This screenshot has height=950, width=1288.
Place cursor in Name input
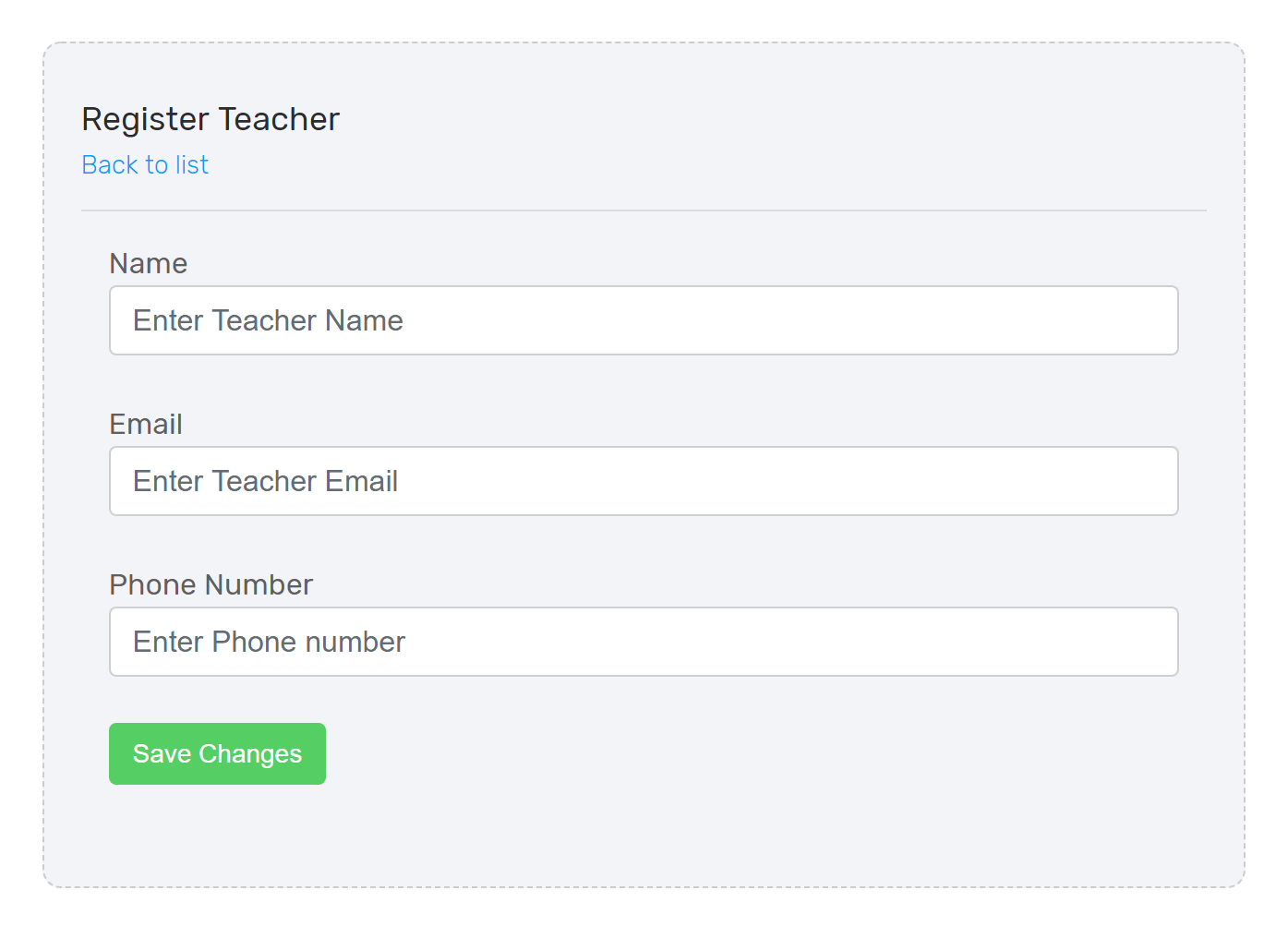coord(644,320)
